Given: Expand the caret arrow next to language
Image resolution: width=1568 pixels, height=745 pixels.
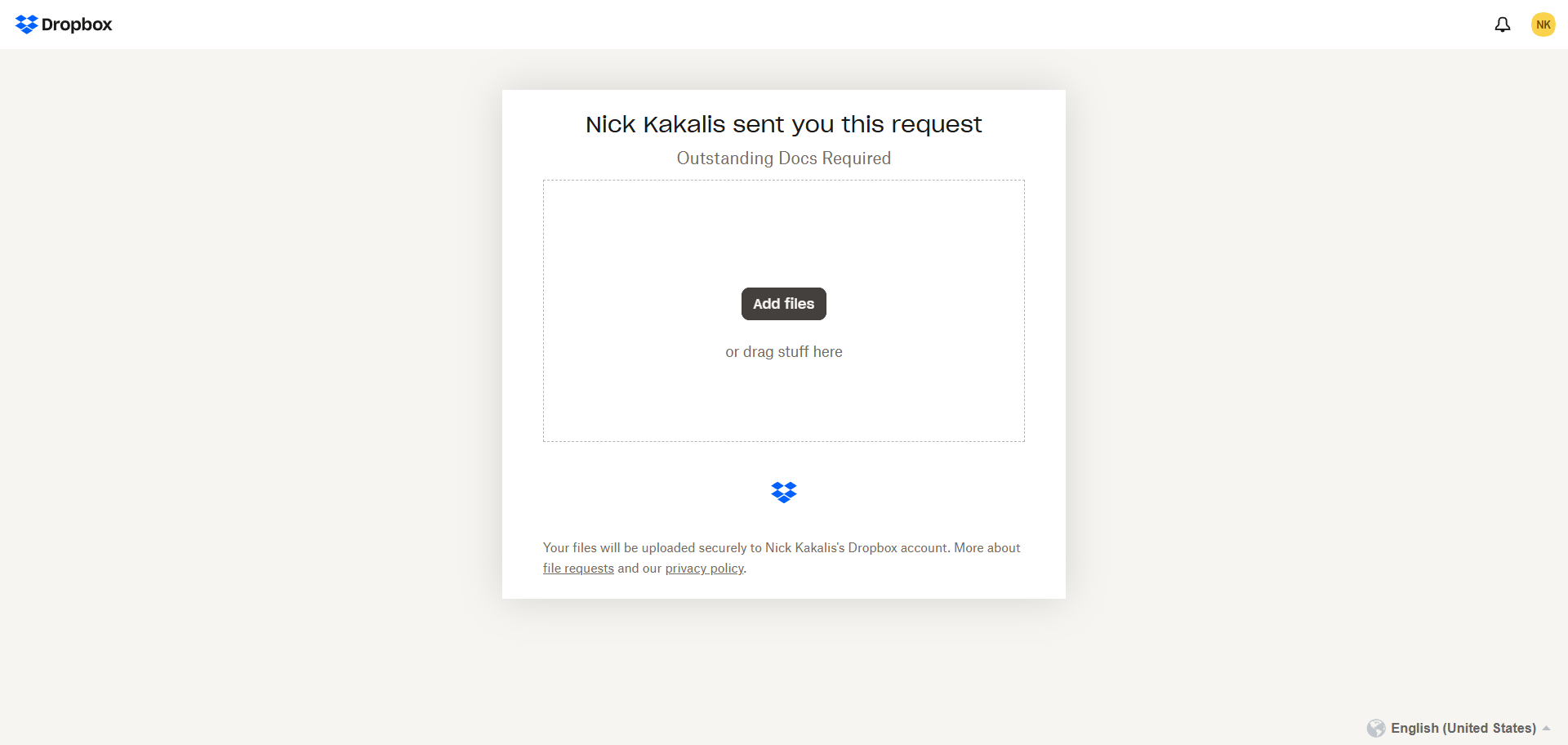Looking at the screenshot, I should tap(1546, 728).
